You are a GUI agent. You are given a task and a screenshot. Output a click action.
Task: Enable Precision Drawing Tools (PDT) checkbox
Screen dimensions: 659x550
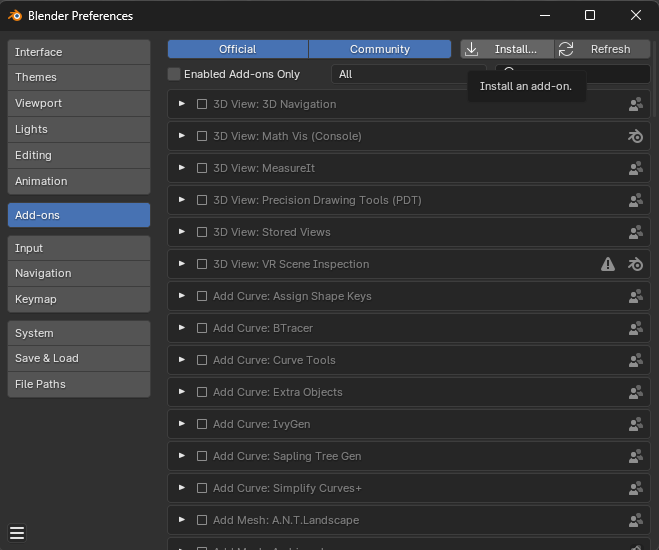click(202, 200)
